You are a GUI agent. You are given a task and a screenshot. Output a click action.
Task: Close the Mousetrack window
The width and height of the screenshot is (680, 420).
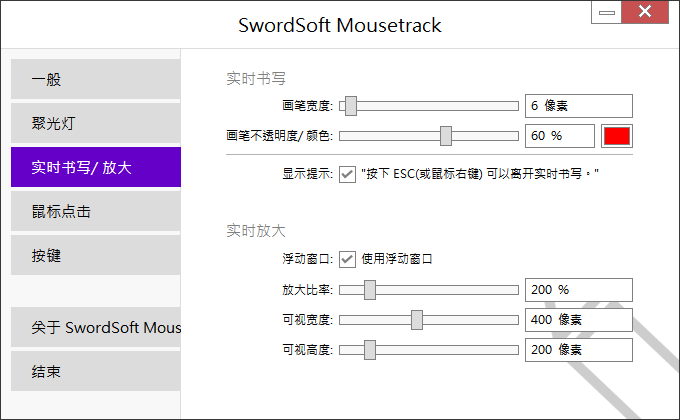(x=645, y=12)
